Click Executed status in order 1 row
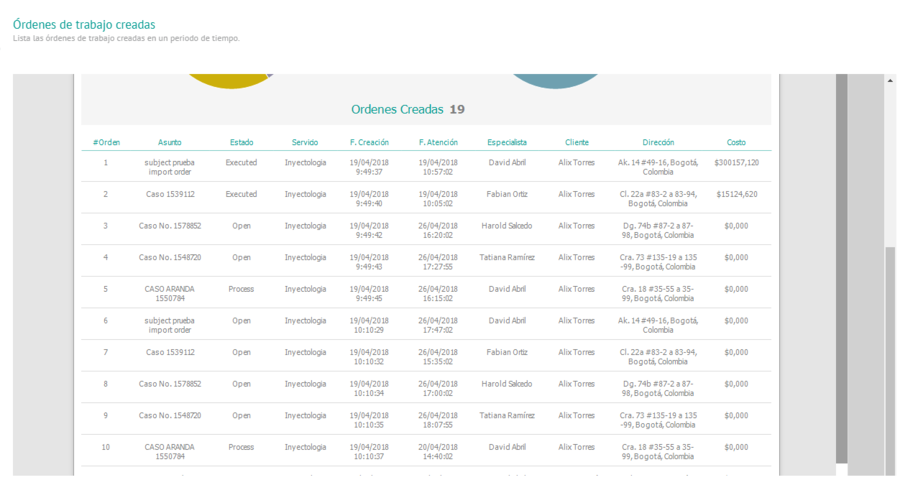This screenshot has width=900, height=480. [241, 162]
